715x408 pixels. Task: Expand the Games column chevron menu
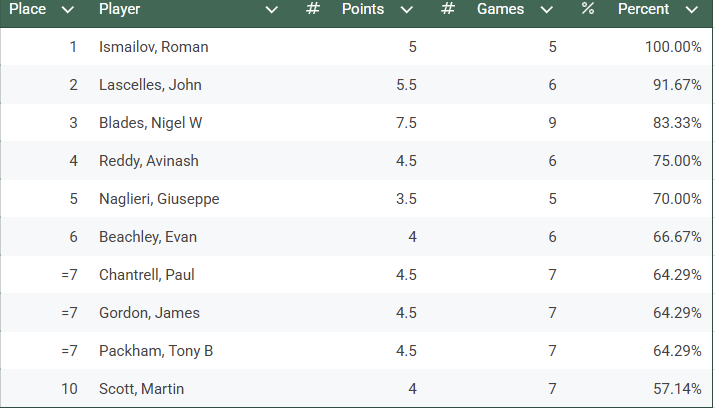click(546, 10)
